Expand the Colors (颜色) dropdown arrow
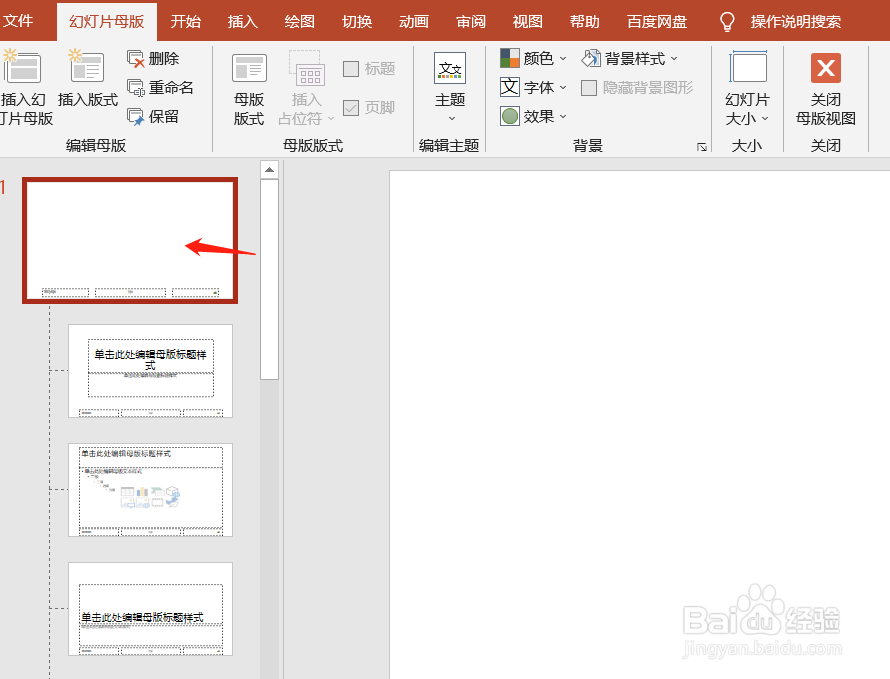Viewport: 890px width, 679px height. 563,58
